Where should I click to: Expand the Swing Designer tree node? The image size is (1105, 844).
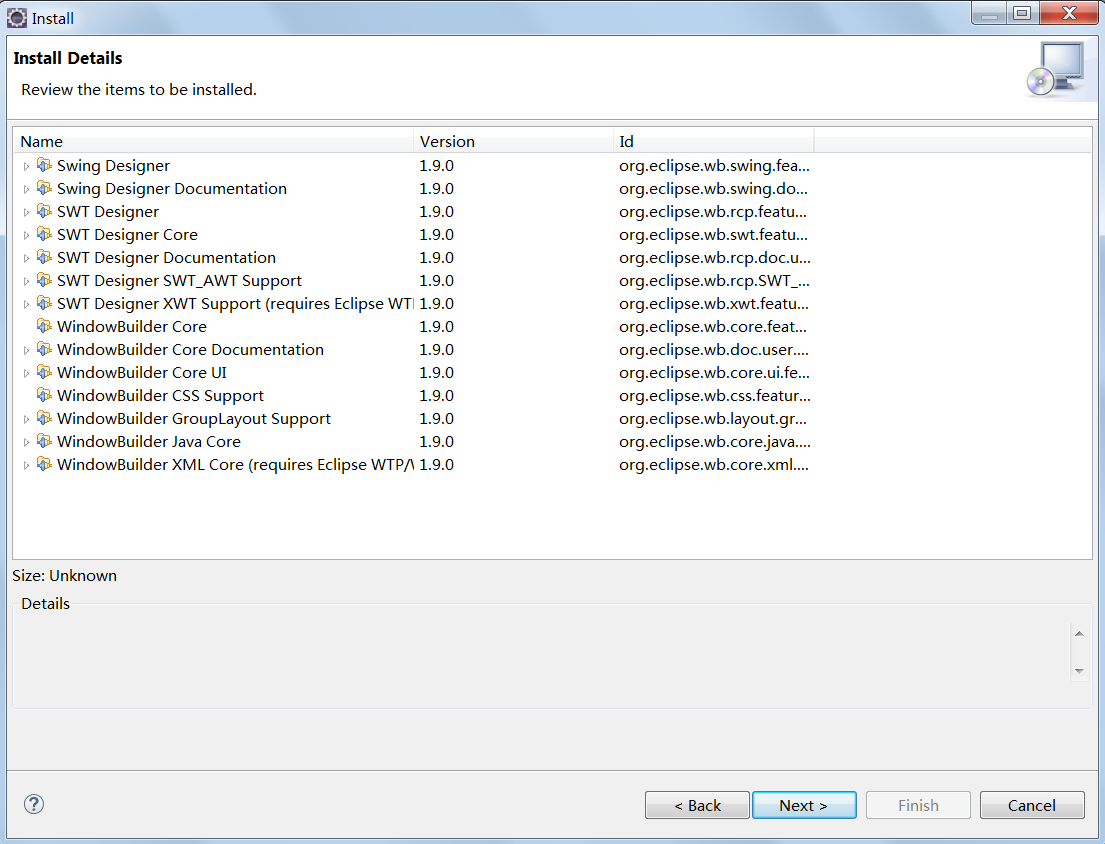click(26, 166)
